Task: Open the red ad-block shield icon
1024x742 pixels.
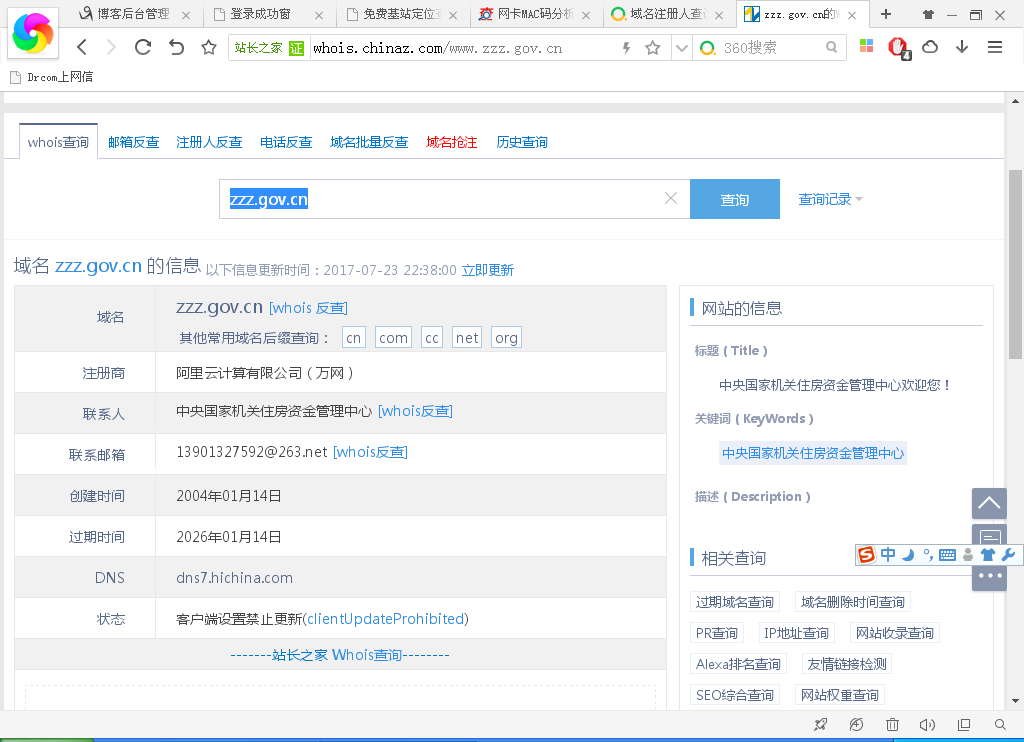Action: click(x=899, y=48)
